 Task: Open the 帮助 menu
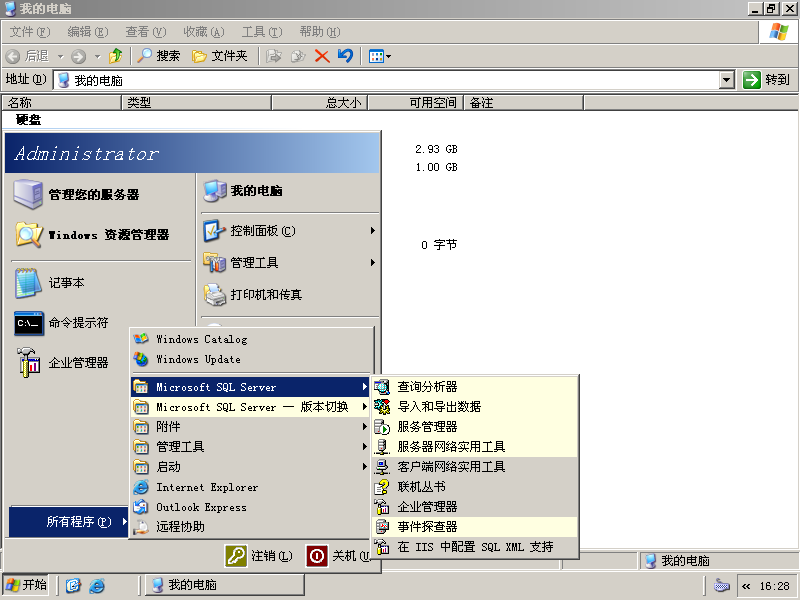coord(320,32)
